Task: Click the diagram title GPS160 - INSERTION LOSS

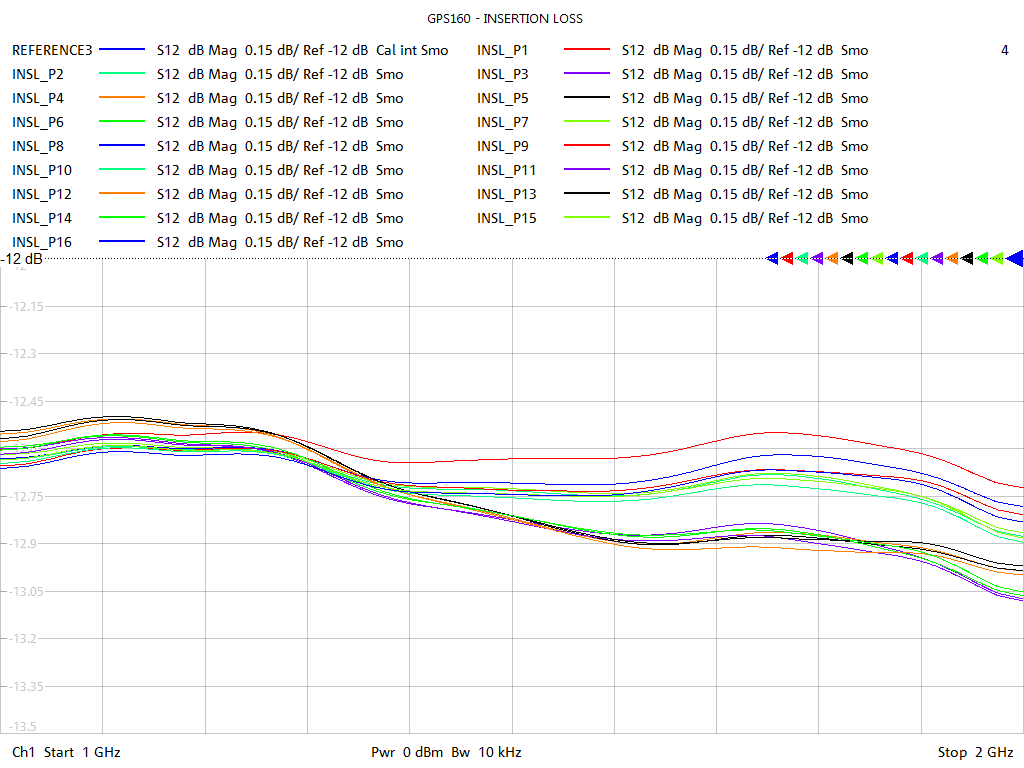Action: click(505, 19)
